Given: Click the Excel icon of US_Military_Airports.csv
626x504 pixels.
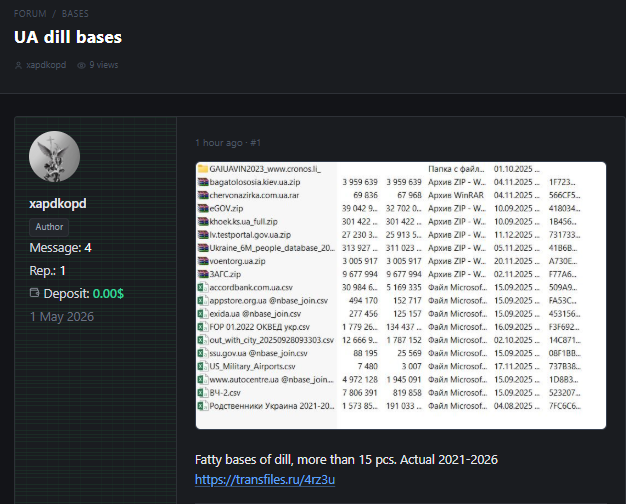Looking at the screenshot, I should coord(203,367).
